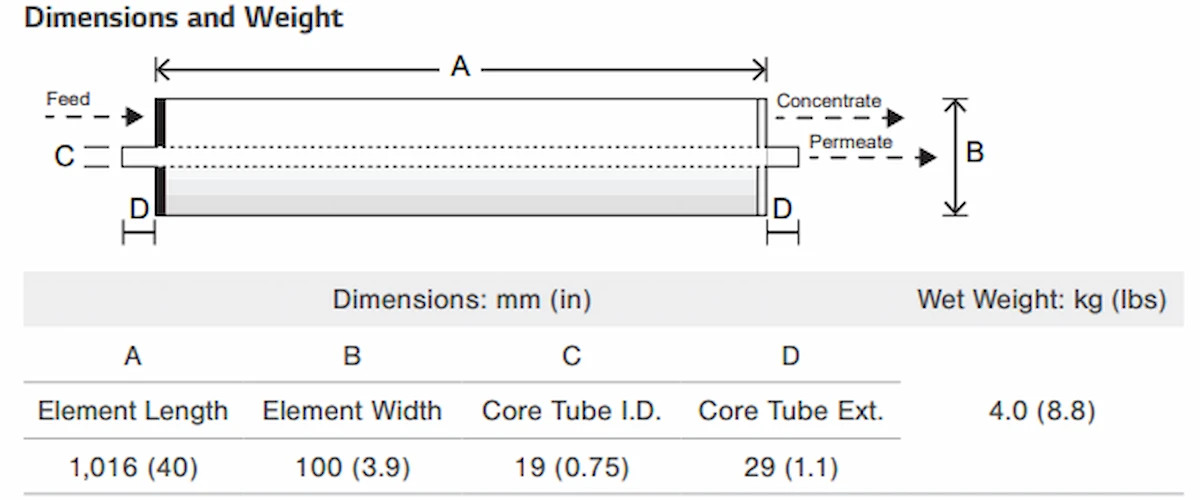The image size is (1200, 500).
Task: Select the "Core Tube I.D." cell
Action: (571, 411)
